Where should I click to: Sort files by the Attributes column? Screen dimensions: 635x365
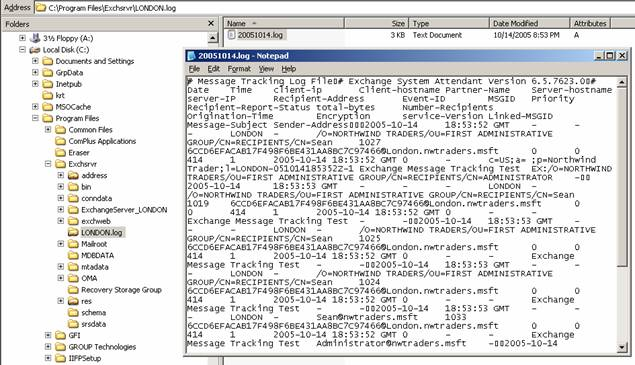coord(590,23)
